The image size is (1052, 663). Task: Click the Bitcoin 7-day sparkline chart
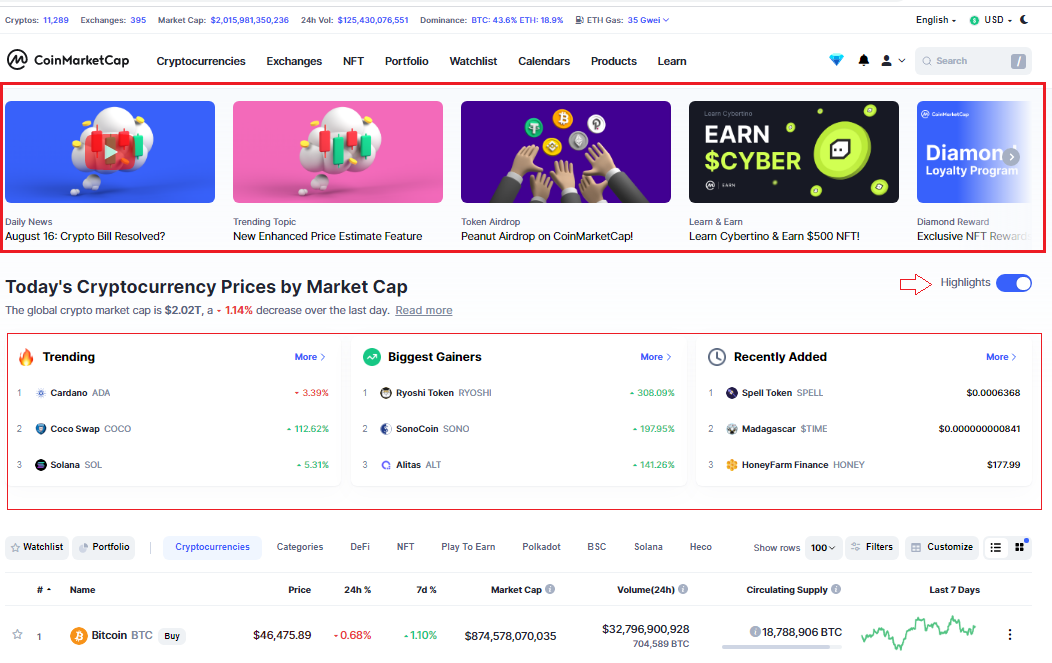(x=918, y=633)
